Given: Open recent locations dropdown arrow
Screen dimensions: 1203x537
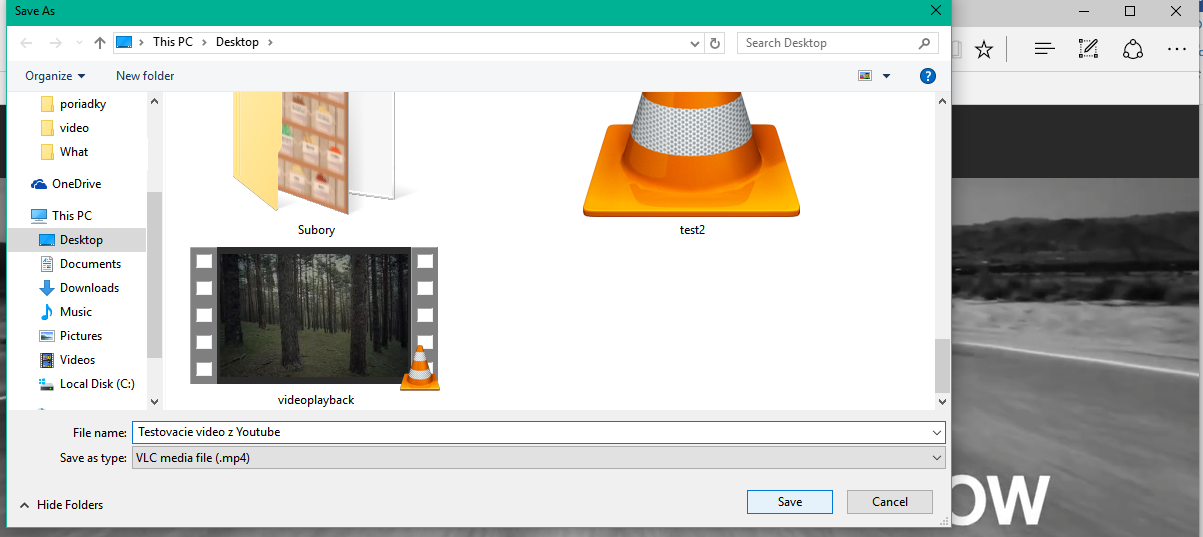Looking at the screenshot, I should click(x=79, y=43).
